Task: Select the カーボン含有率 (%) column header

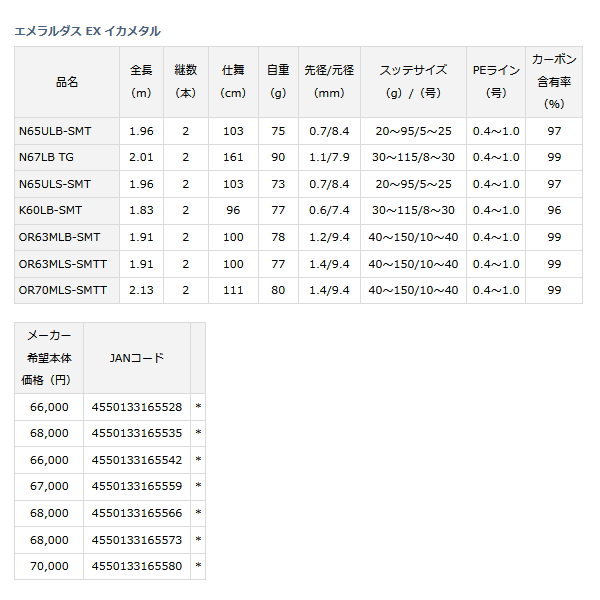Action: [x=554, y=82]
